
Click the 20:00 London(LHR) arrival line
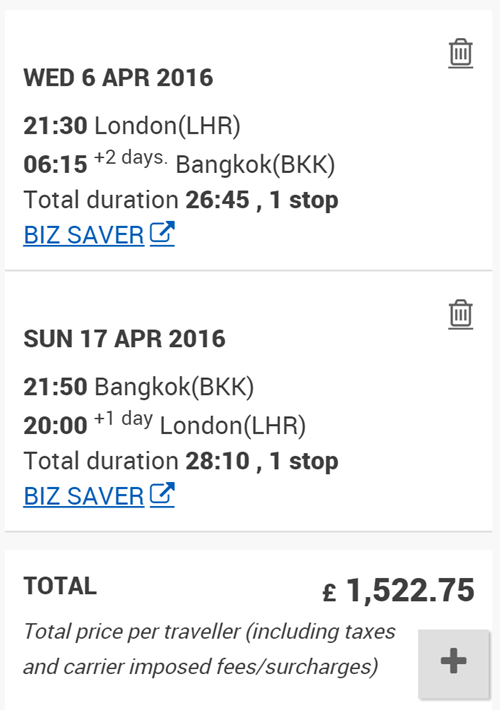click(165, 424)
